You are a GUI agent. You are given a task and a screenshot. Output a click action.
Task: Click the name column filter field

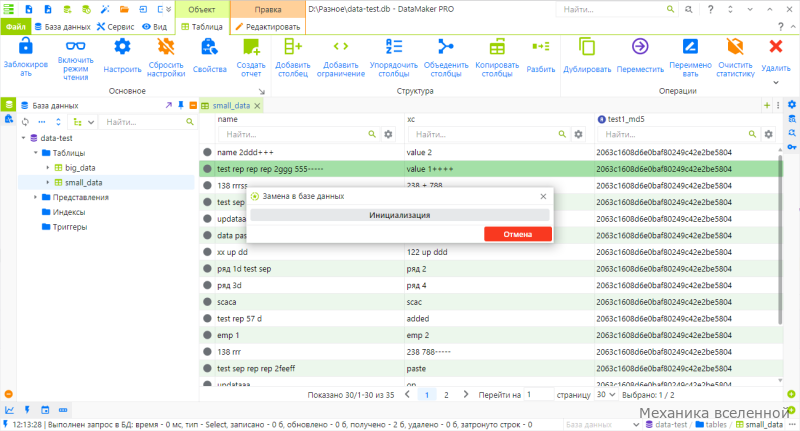(297, 134)
